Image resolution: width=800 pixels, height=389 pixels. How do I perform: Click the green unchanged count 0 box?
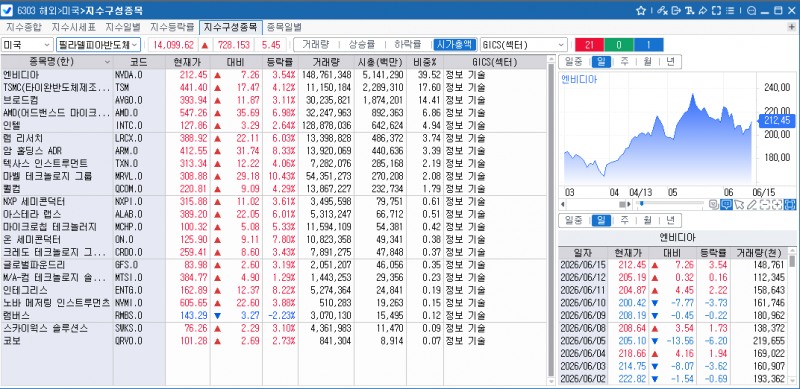[x=618, y=45]
